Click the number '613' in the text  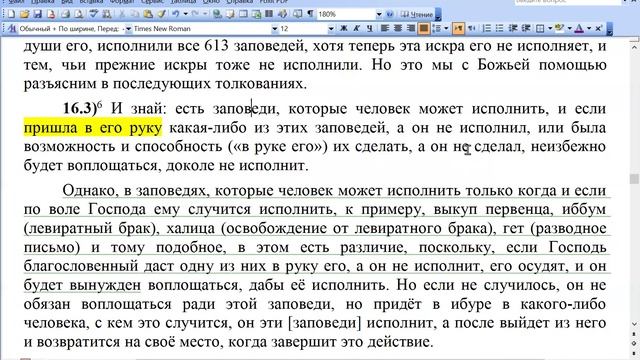click(x=216, y=46)
